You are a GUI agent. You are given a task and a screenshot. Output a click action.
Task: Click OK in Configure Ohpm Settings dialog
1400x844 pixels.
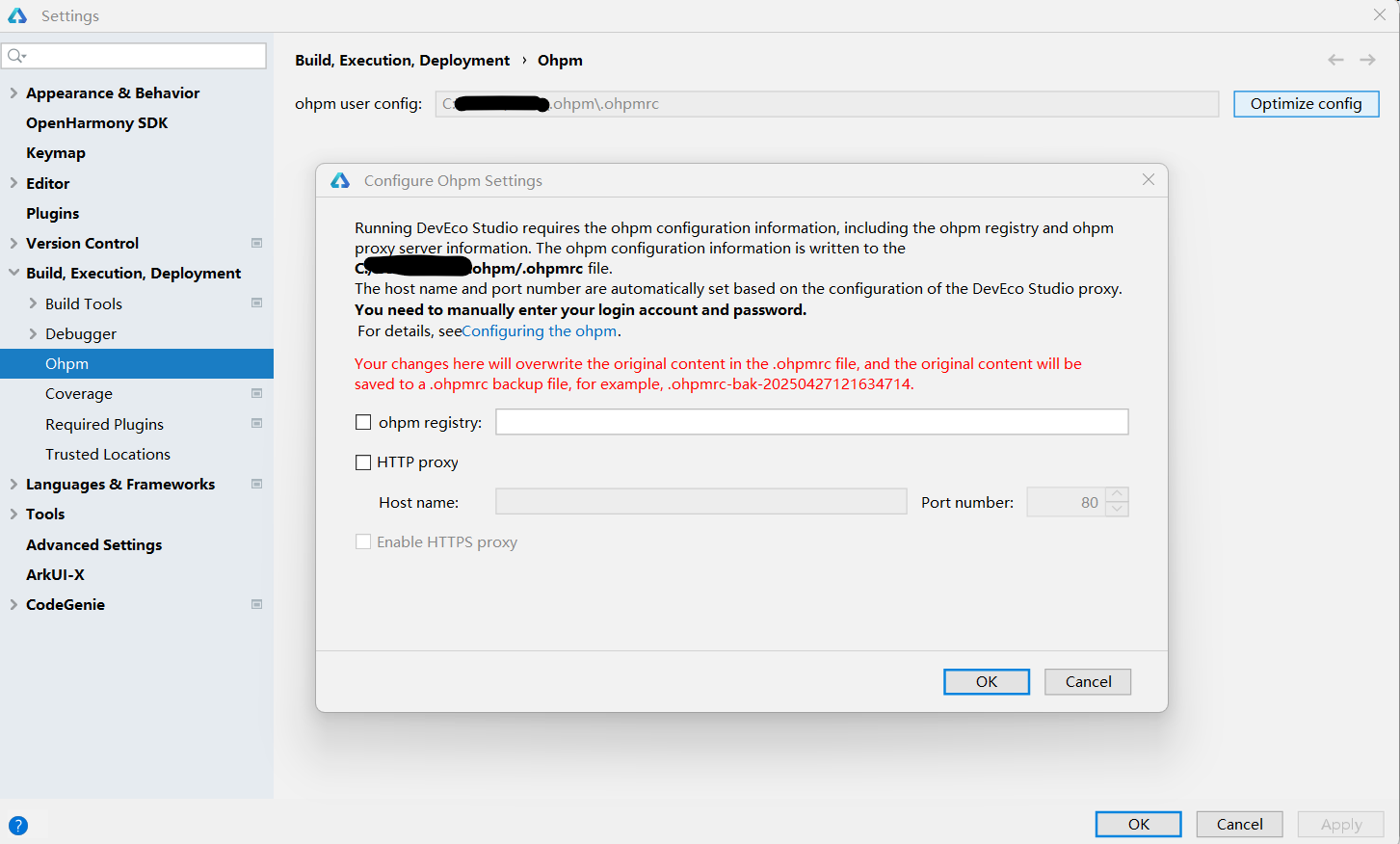click(x=987, y=681)
